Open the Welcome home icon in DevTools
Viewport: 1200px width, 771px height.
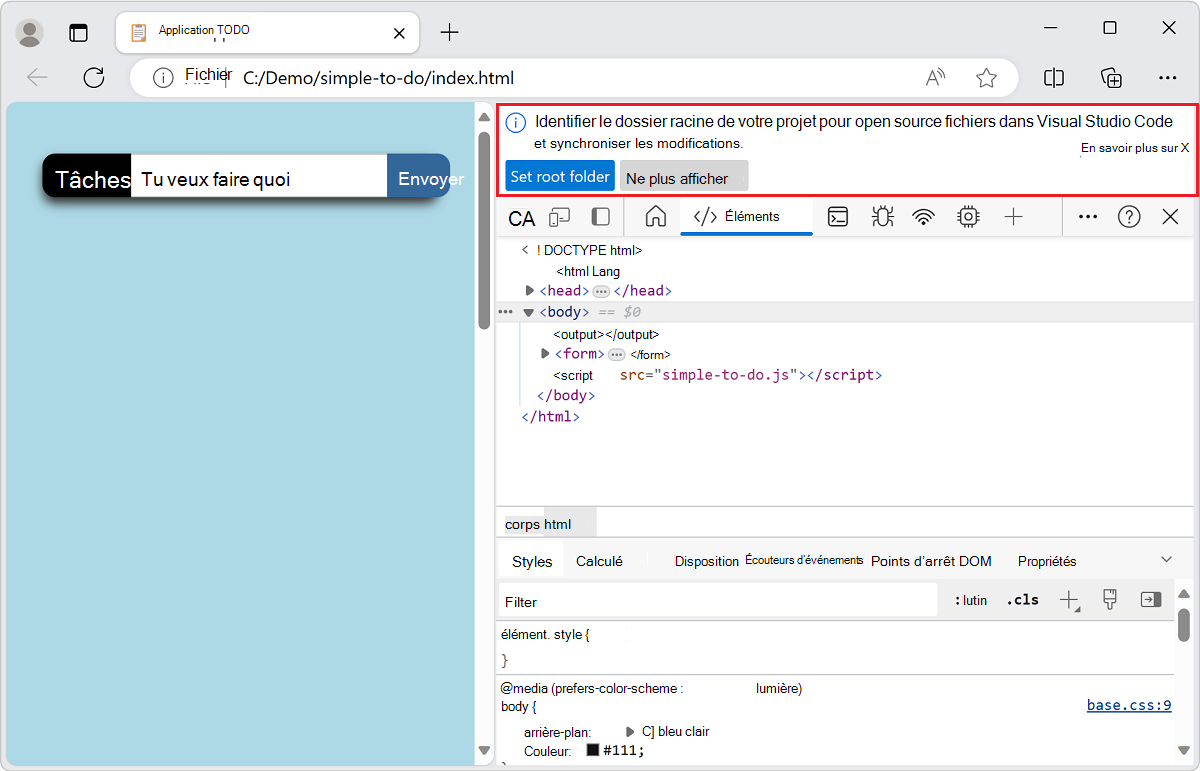pyautogui.click(x=656, y=216)
